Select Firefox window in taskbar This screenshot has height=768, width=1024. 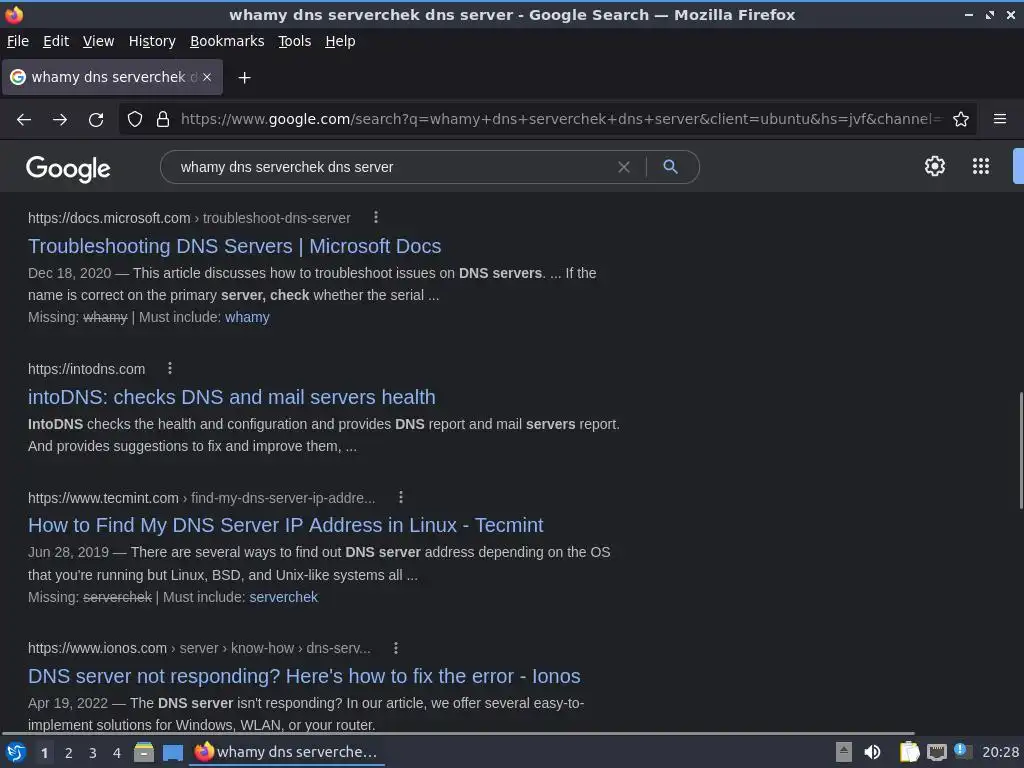[287, 752]
